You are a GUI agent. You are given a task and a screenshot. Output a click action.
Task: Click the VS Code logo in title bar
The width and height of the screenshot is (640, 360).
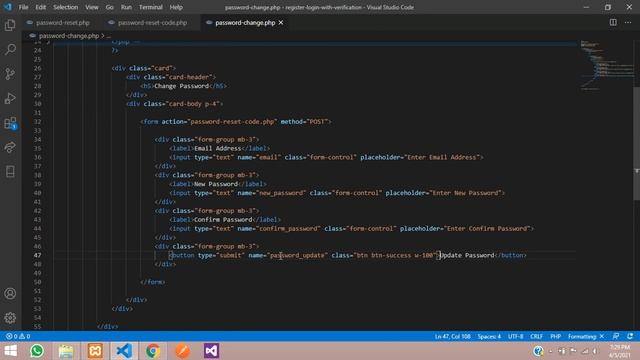click(8, 7)
